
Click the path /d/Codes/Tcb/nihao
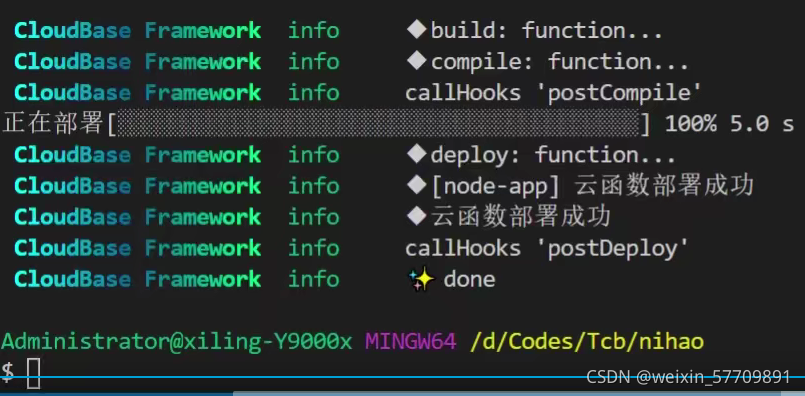[x=587, y=342]
